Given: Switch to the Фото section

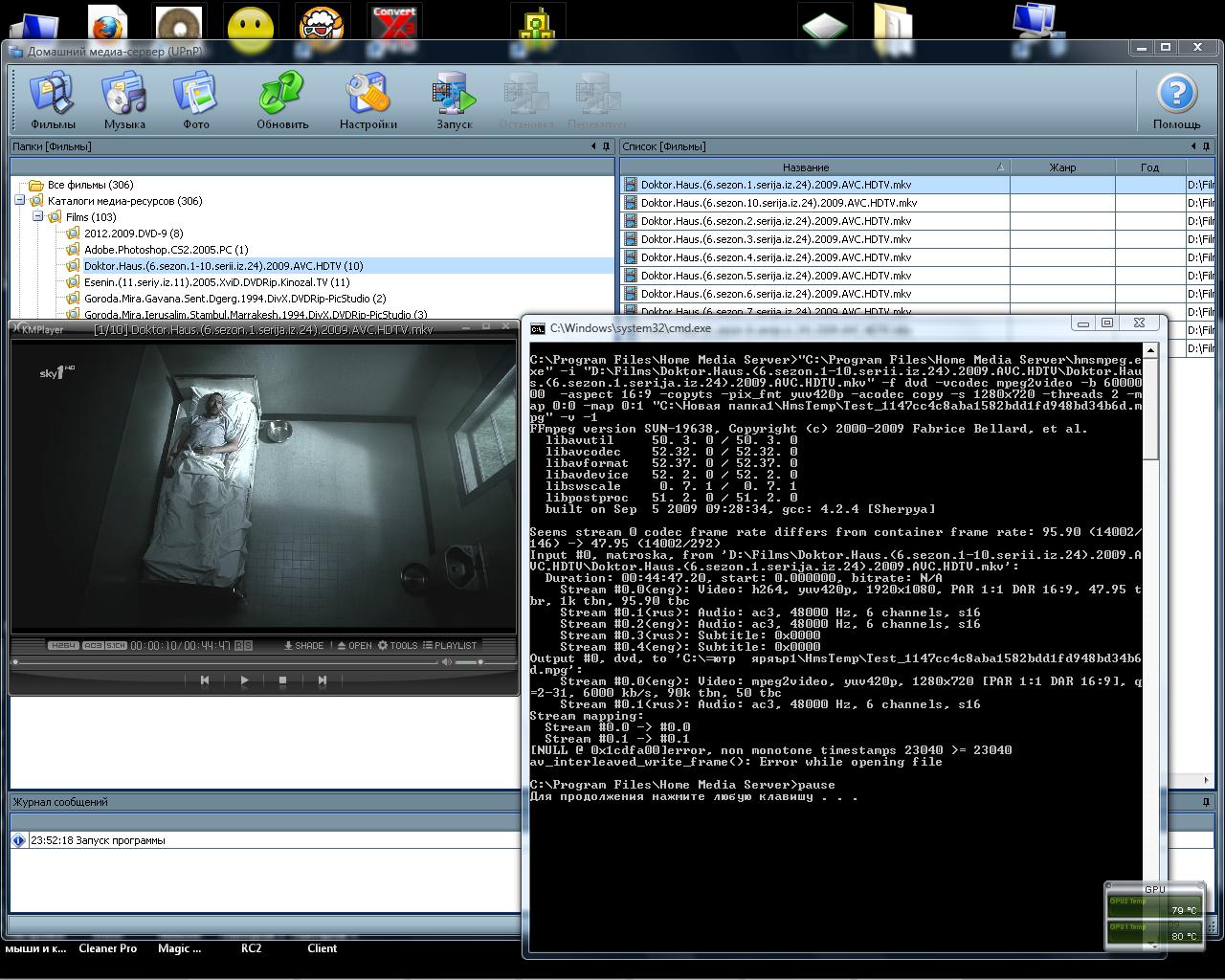Looking at the screenshot, I should [196, 100].
